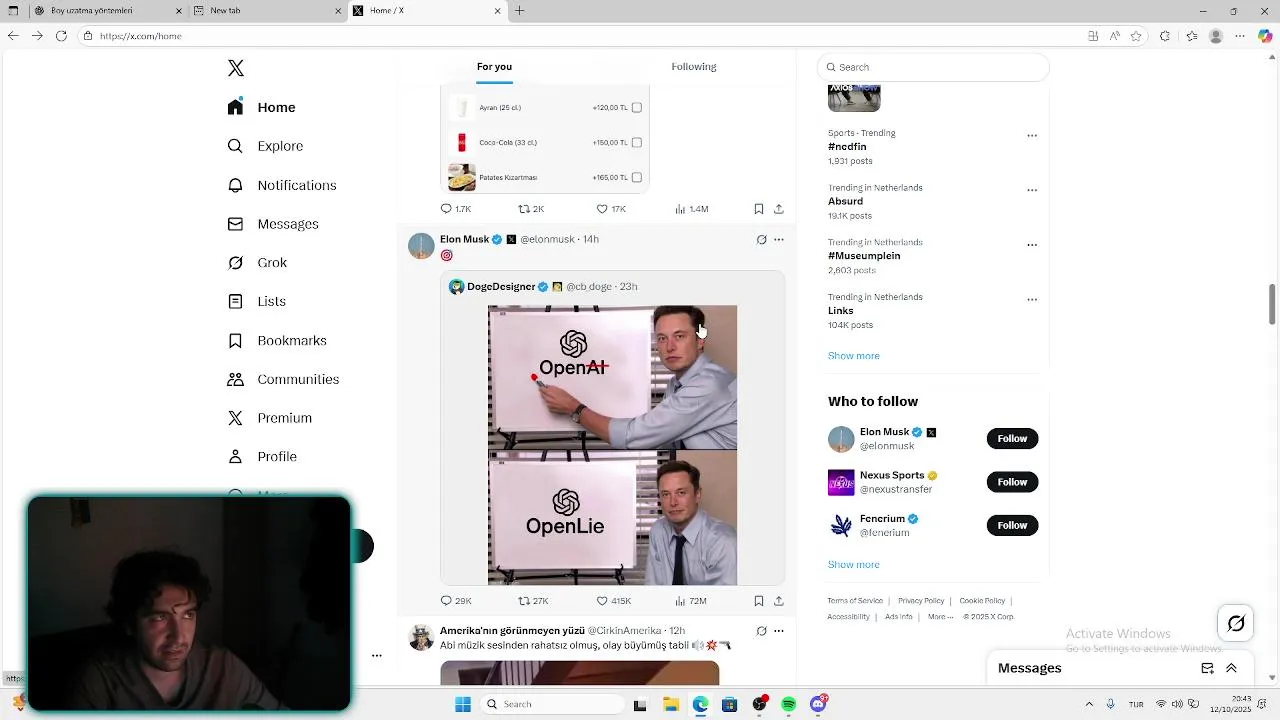Click the Premium X icon
Screen dimensions: 1280x720
pyautogui.click(x=235, y=418)
